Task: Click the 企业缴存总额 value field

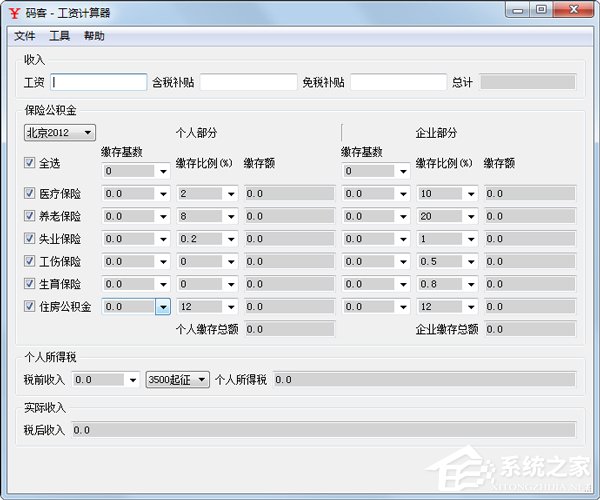Action: tap(530, 329)
